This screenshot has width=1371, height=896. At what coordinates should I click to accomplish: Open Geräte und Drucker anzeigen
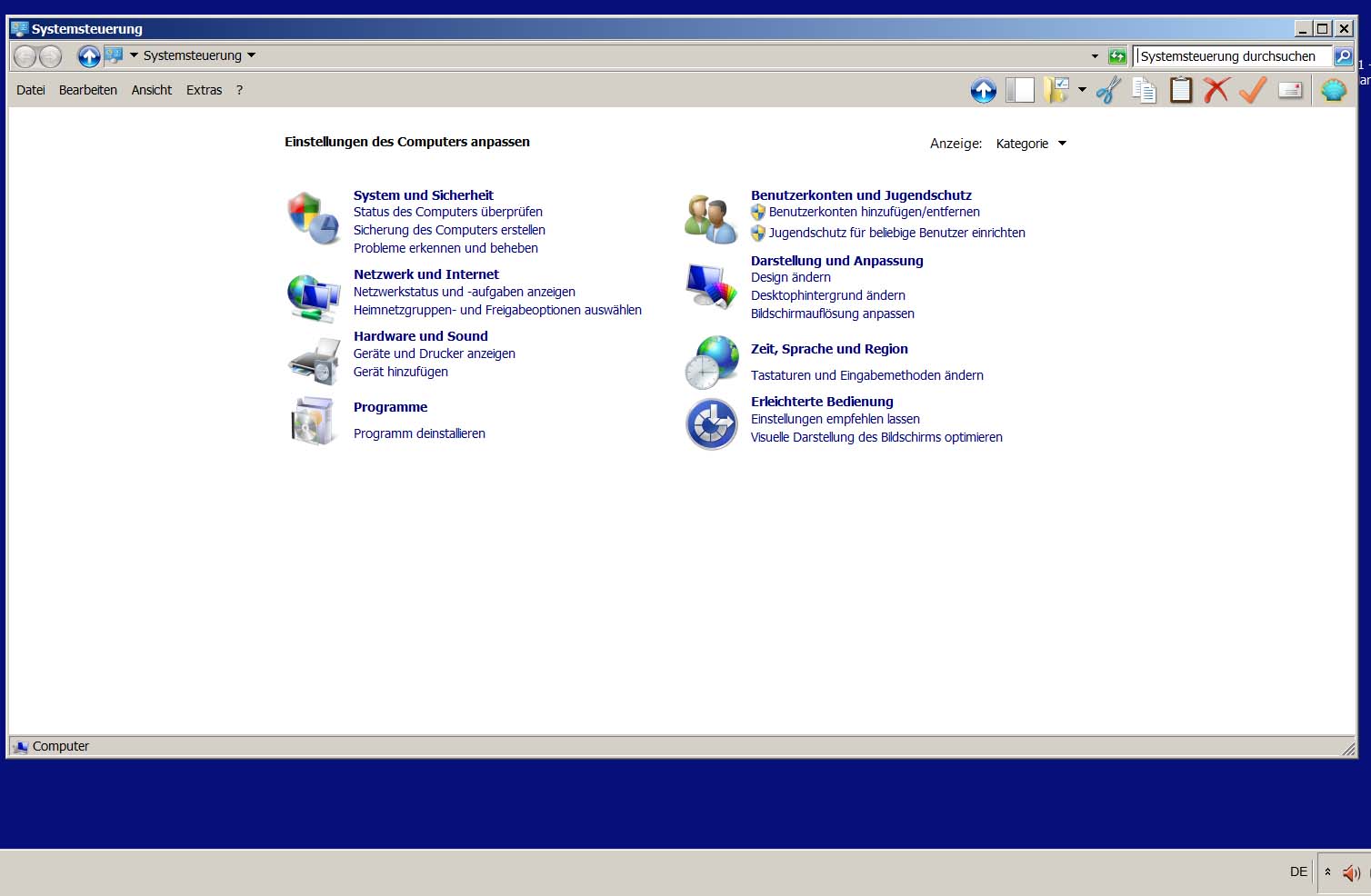point(435,353)
